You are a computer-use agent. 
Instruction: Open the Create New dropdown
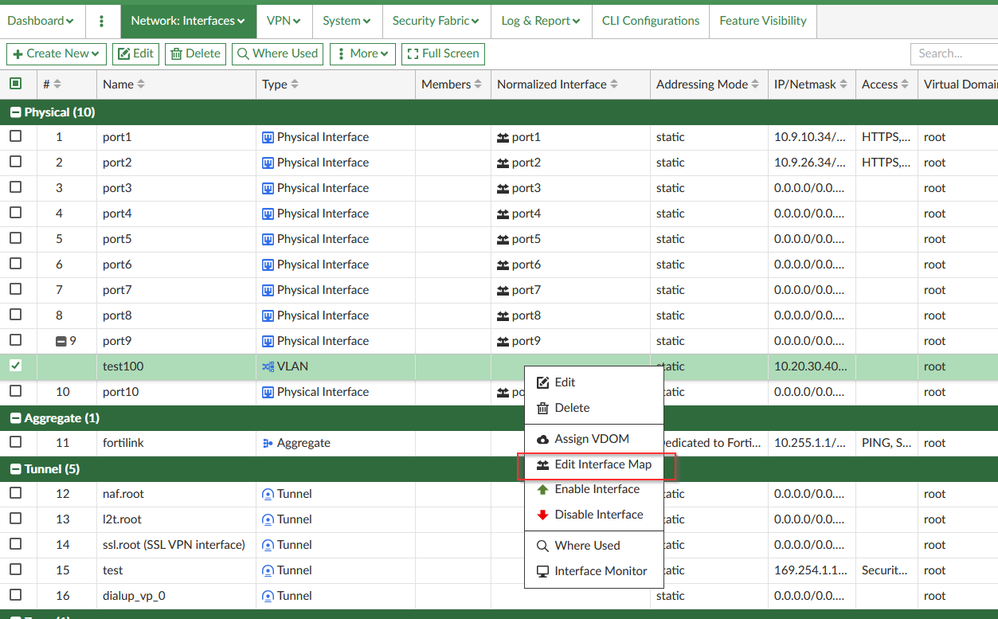[56, 54]
